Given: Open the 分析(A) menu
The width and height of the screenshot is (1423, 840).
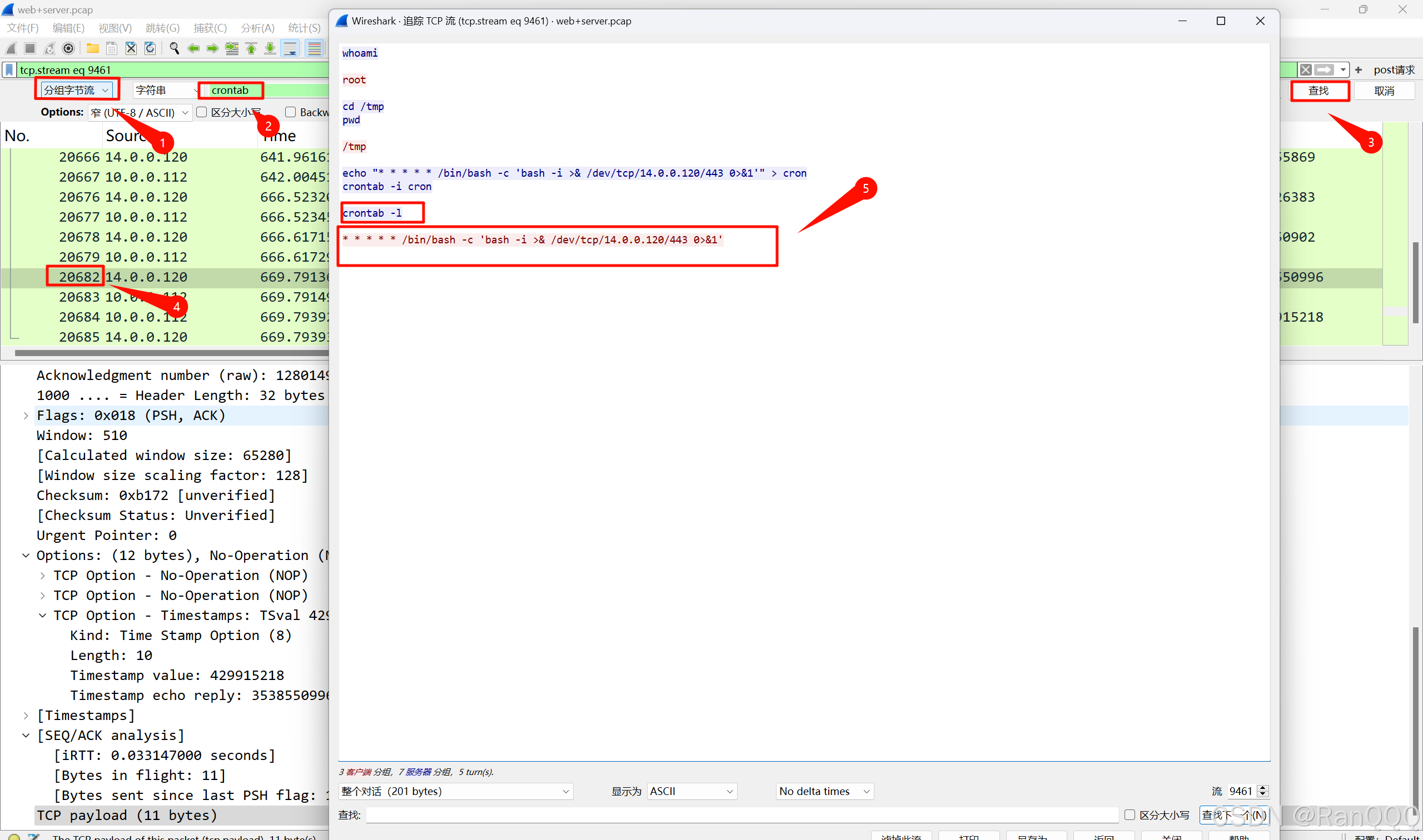Looking at the screenshot, I should point(257,28).
